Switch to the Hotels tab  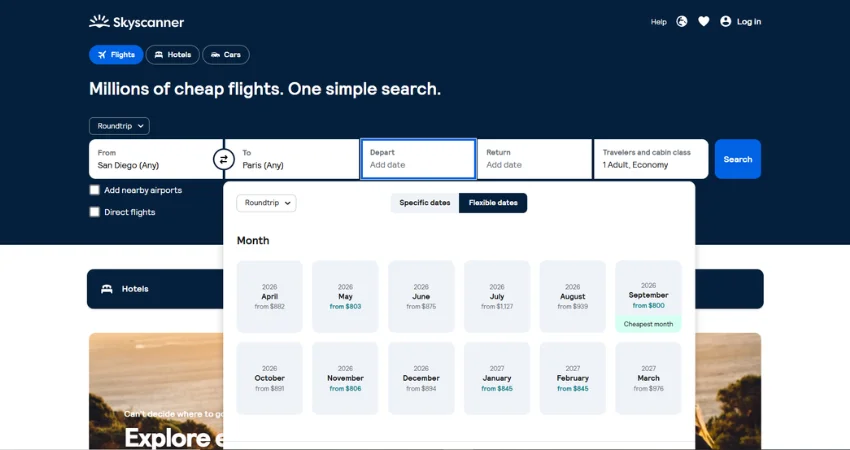tap(172, 55)
